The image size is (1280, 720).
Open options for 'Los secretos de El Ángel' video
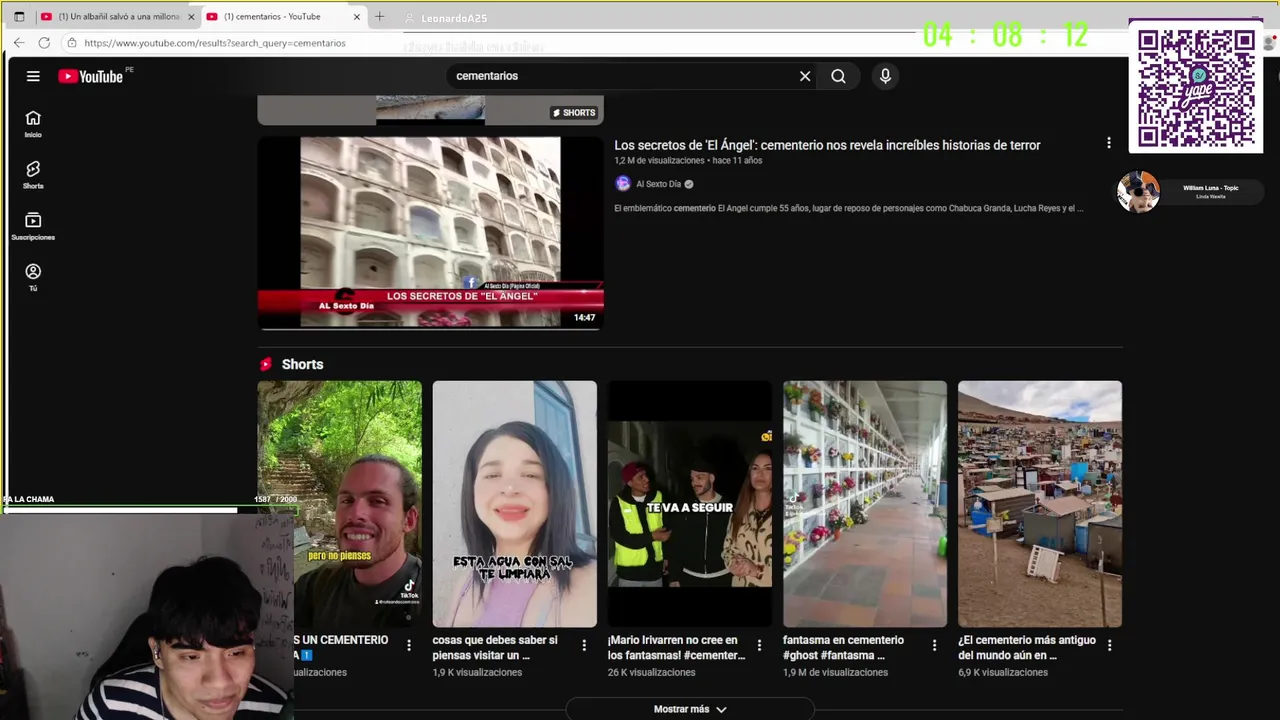coord(1108,144)
